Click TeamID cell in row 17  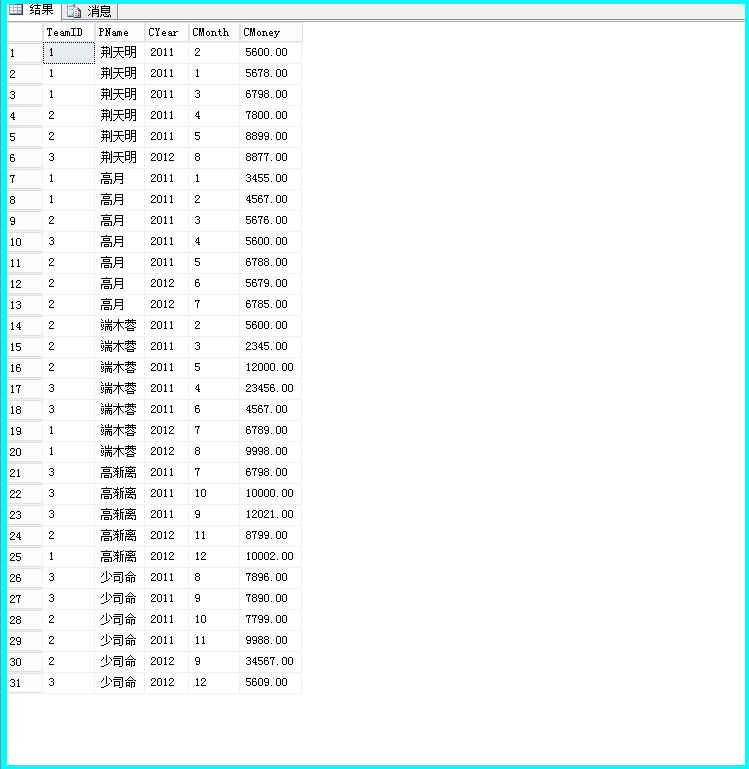[x=69, y=388]
